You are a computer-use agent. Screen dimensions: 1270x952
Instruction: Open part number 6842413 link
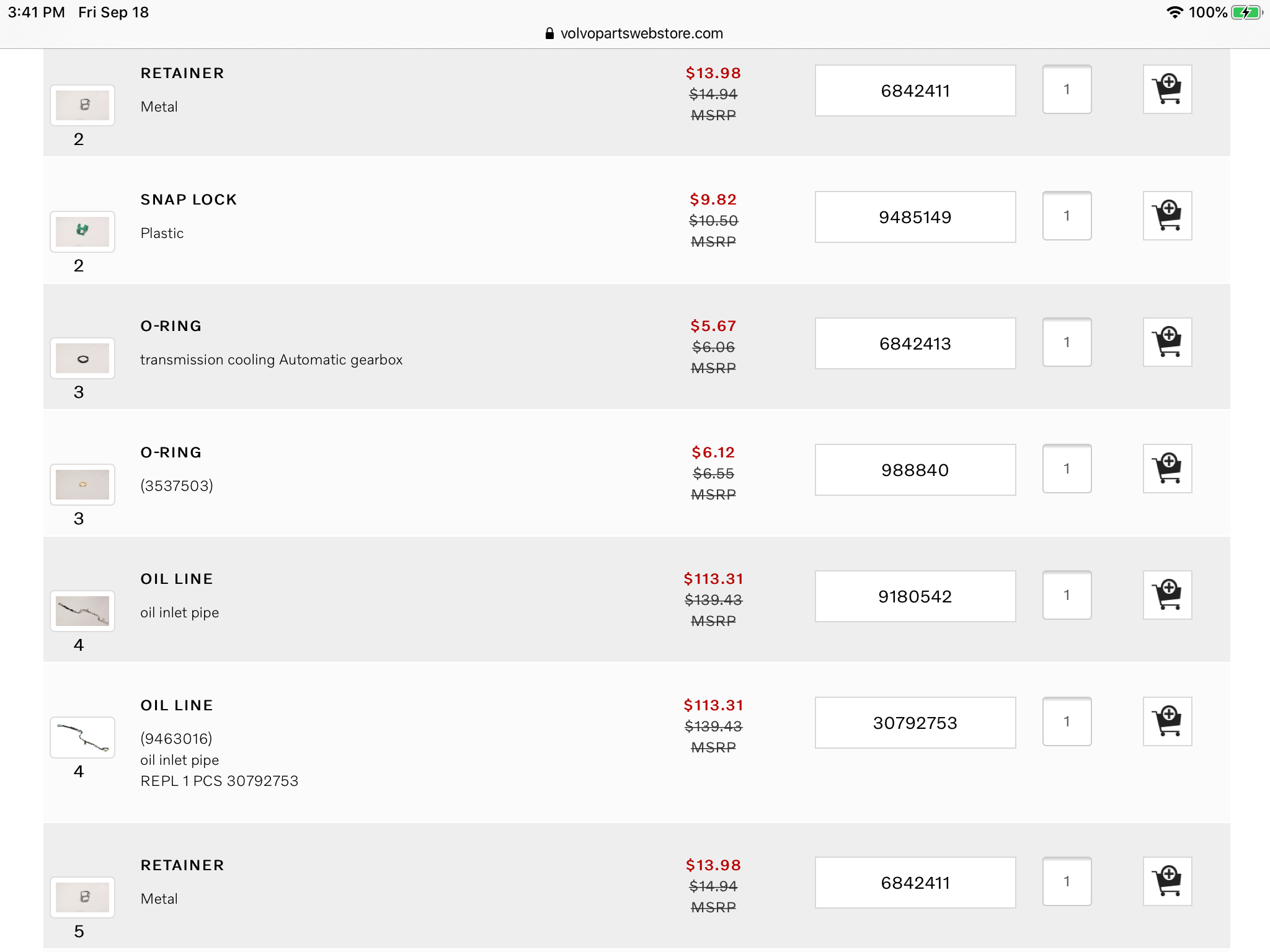point(915,343)
